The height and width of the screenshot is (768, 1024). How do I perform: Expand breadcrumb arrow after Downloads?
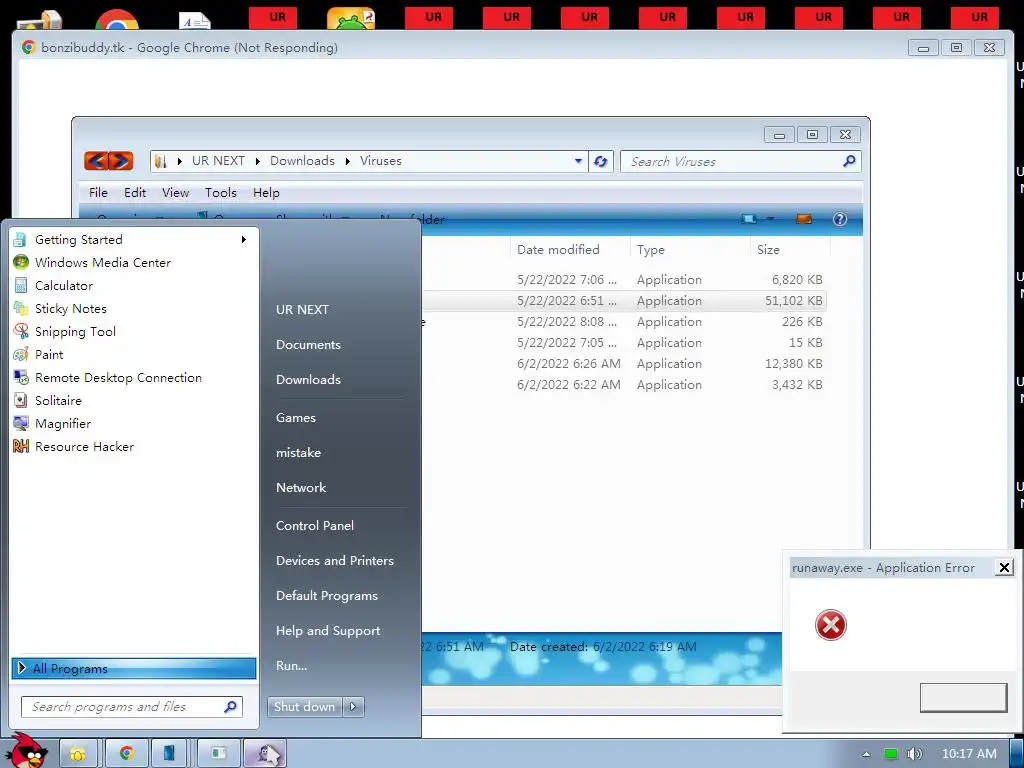tap(347, 161)
